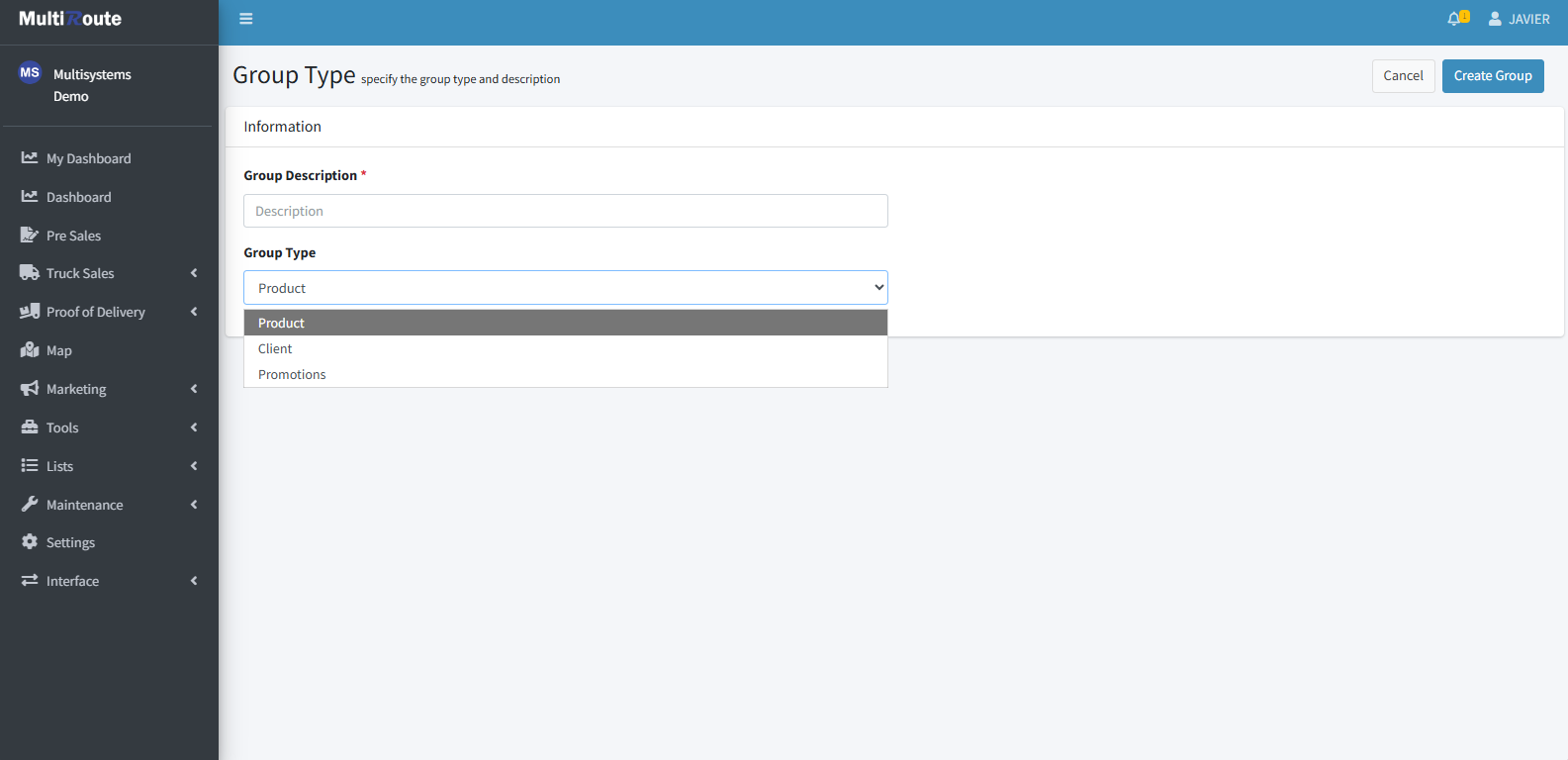The width and height of the screenshot is (1568, 760).
Task: Click the hamburger menu toggle icon
Action: tap(246, 19)
